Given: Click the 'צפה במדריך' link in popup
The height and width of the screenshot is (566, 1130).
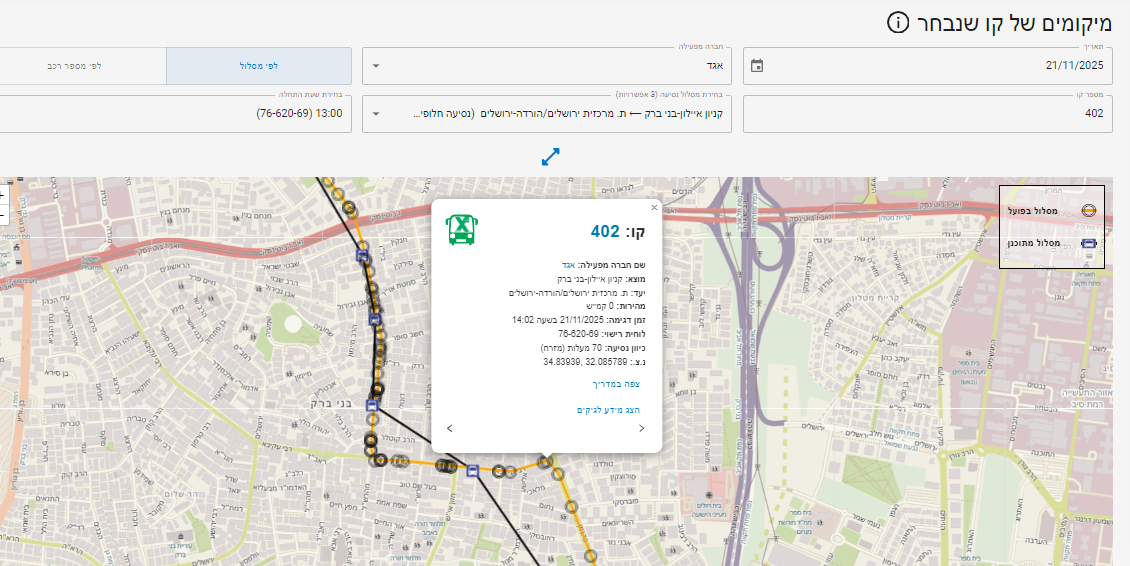Looking at the screenshot, I should click(x=616, y=384).
